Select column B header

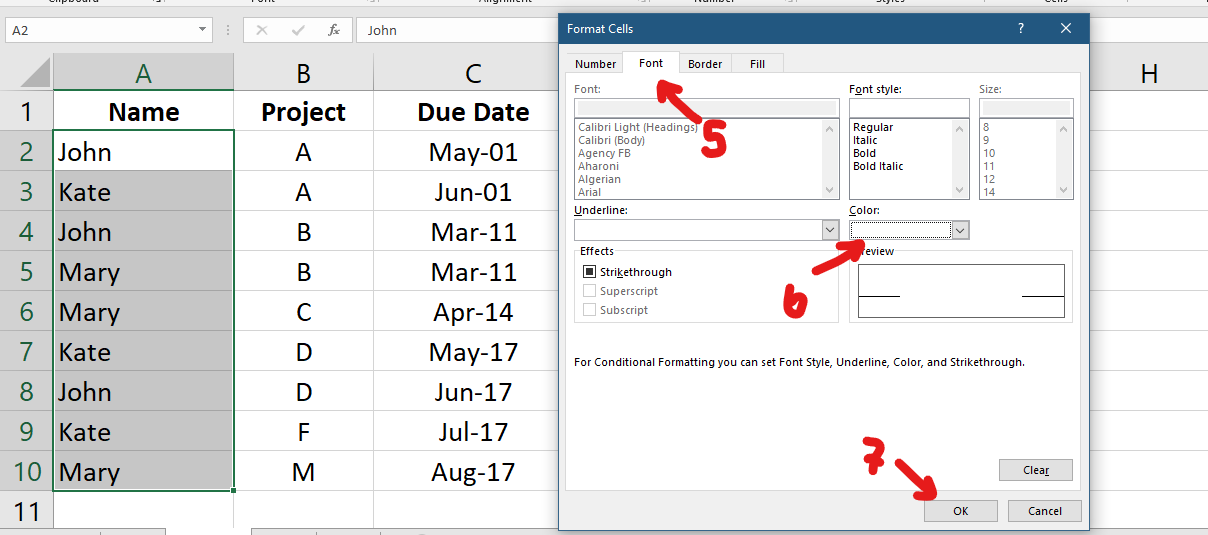[x=303, y=72]
